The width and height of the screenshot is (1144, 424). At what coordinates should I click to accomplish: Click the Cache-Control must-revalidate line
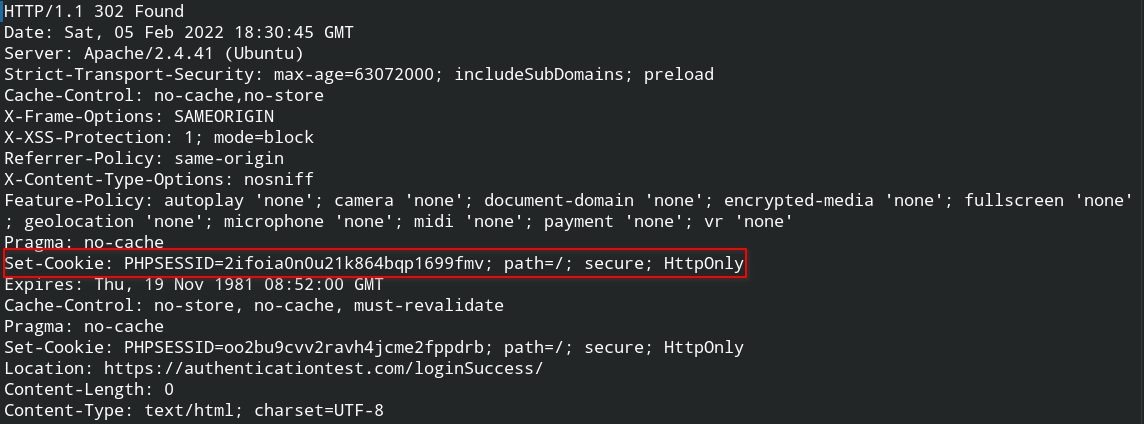(254, 305)
